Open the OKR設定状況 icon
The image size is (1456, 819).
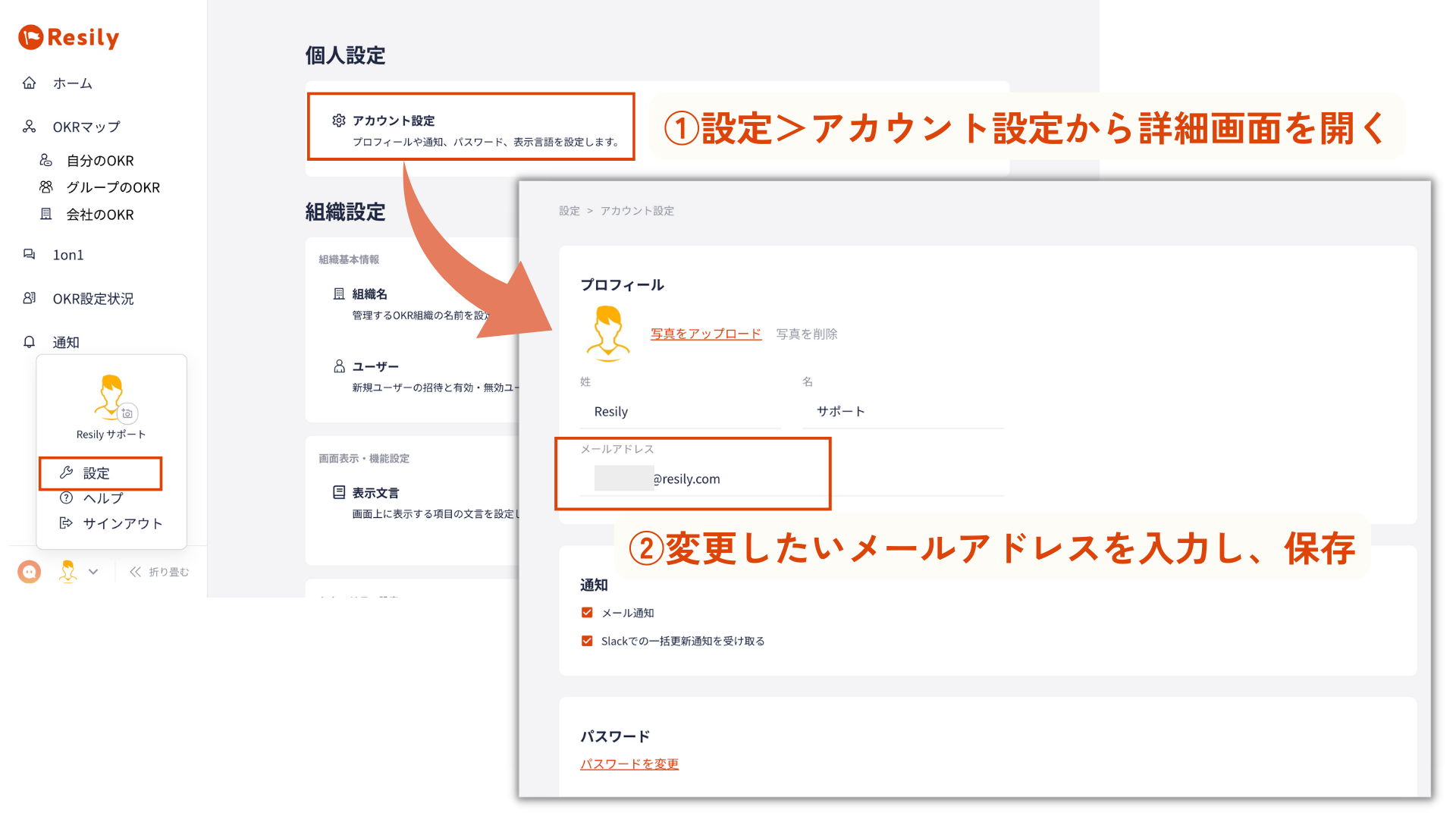[29, 298]
